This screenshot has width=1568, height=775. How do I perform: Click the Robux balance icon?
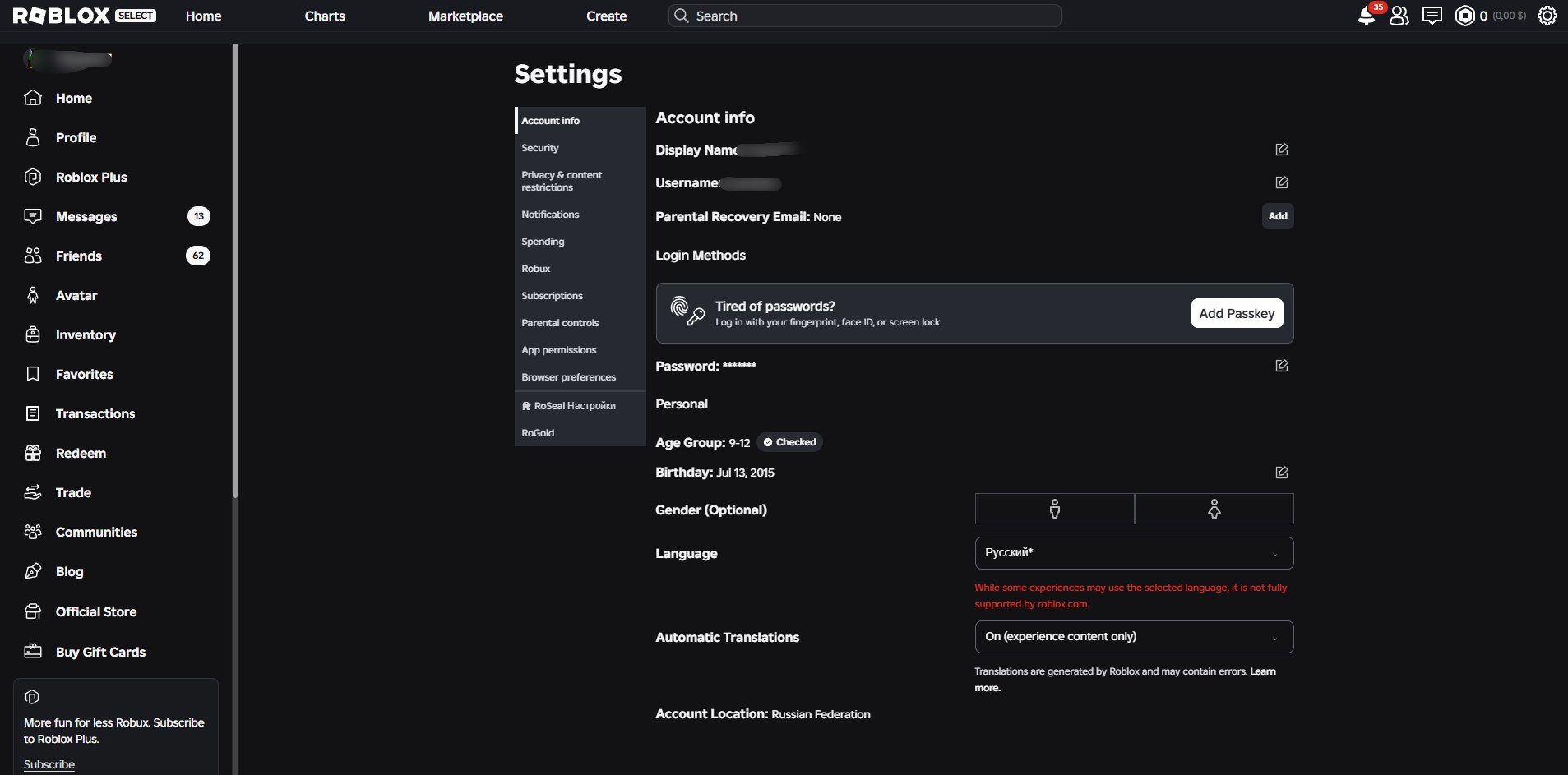pyautogui.click(x=1465, y=16)
